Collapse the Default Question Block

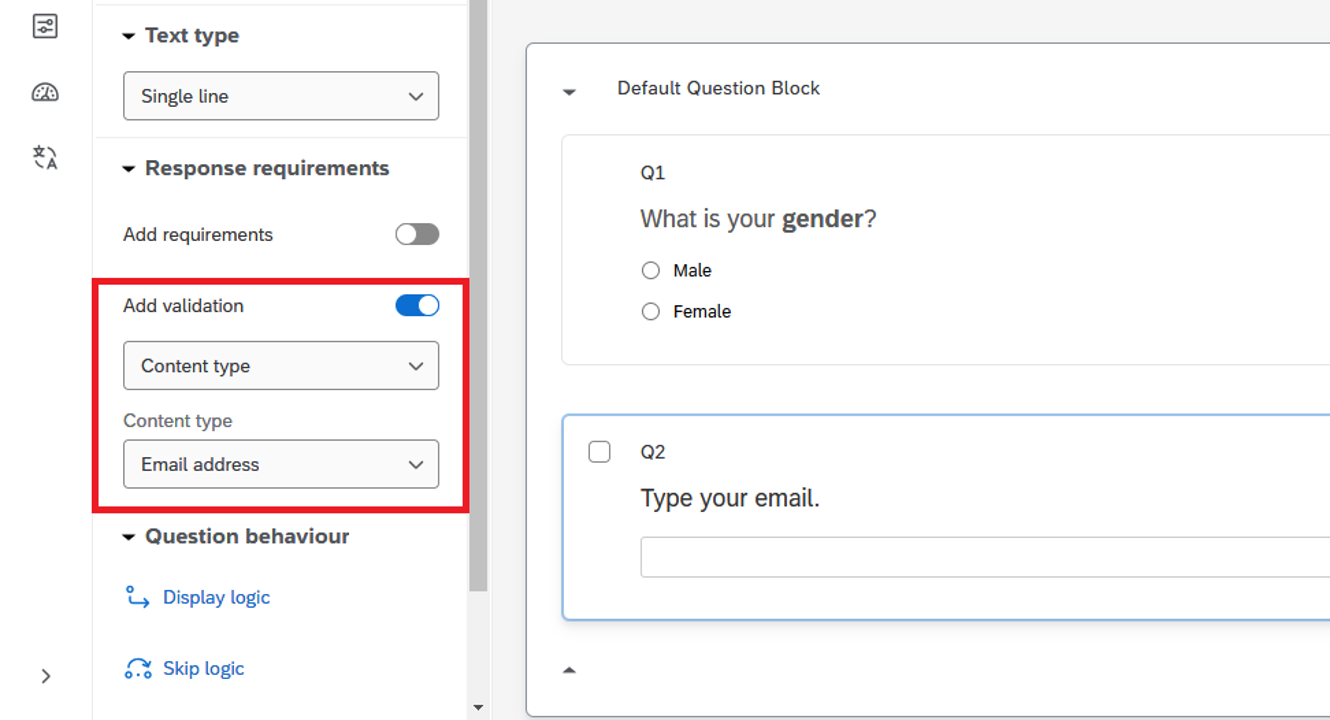(569, 91)
